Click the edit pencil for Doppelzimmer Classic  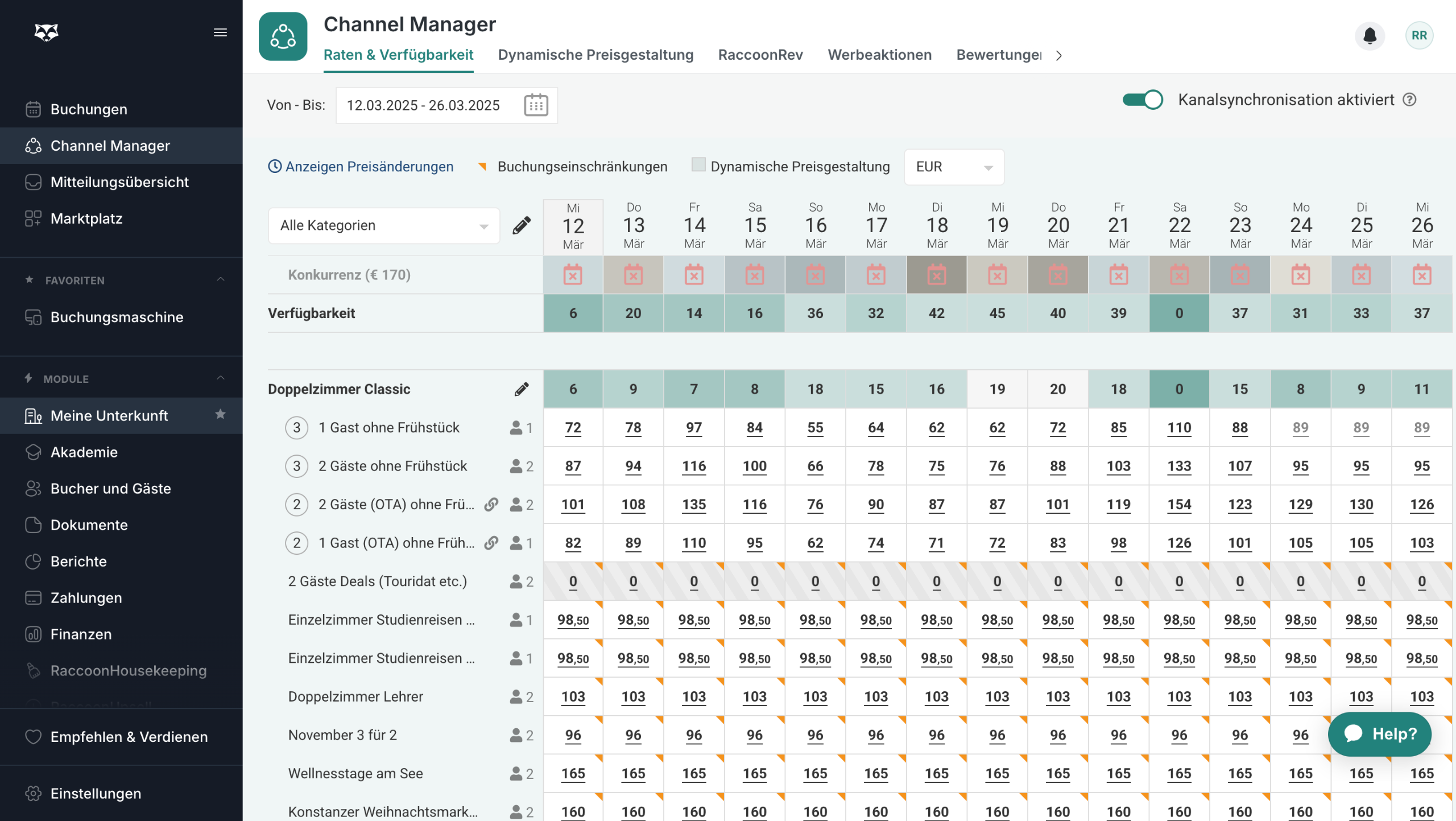521,389
